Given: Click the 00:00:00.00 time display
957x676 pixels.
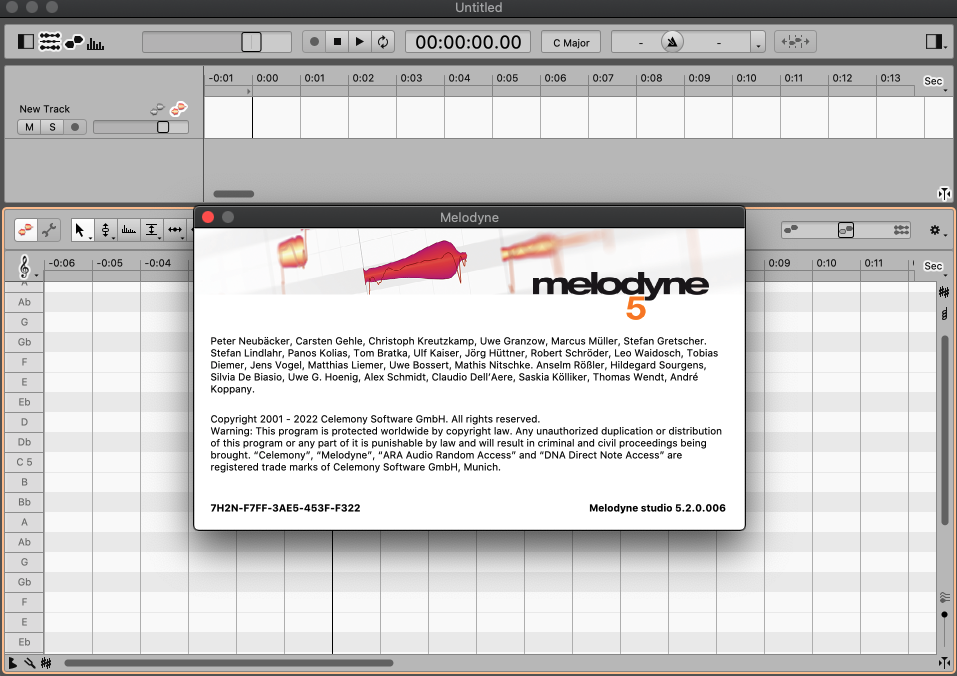Looking at the screenshot, I should point(468,41).
